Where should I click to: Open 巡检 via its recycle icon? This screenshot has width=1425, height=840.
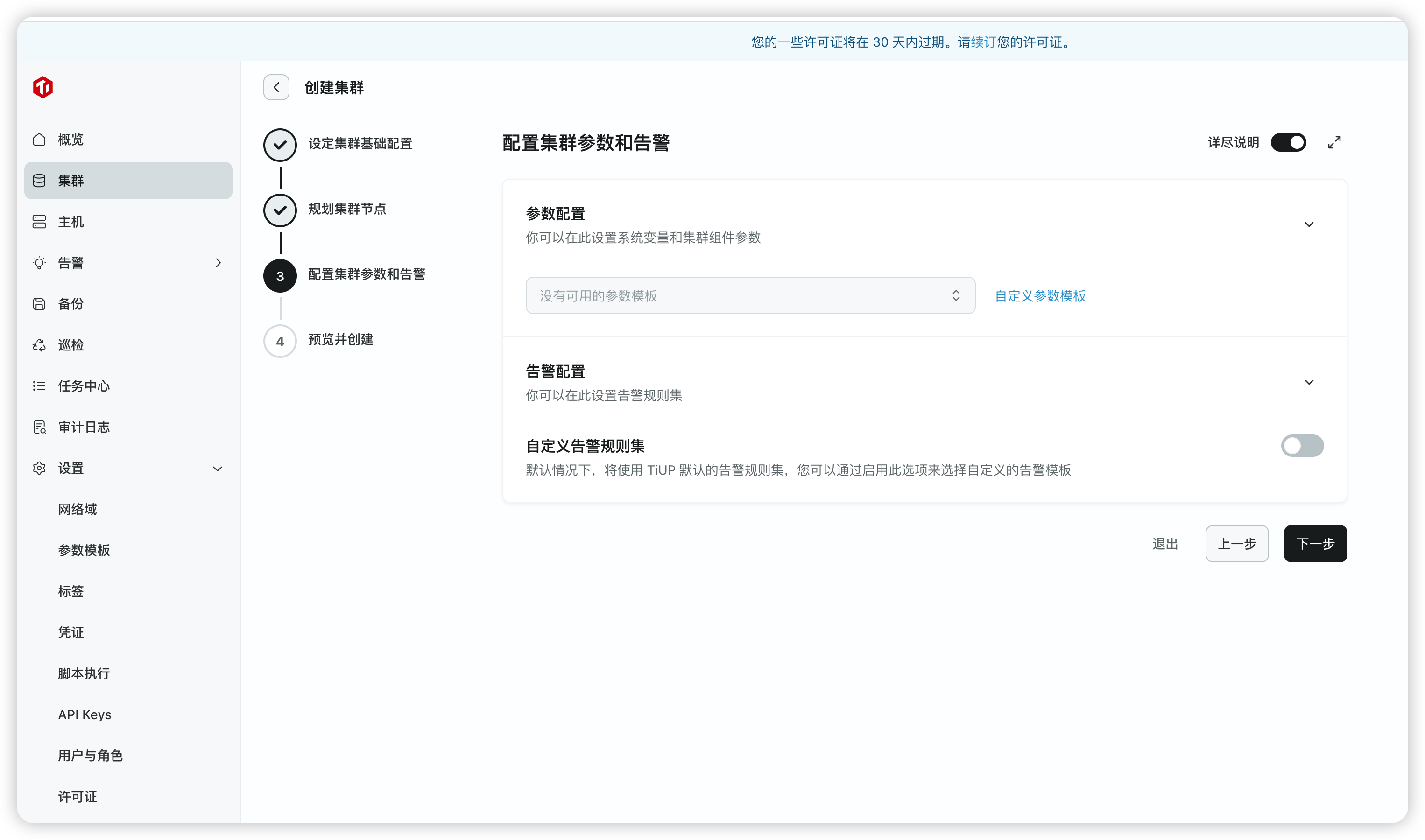point(39,345)
